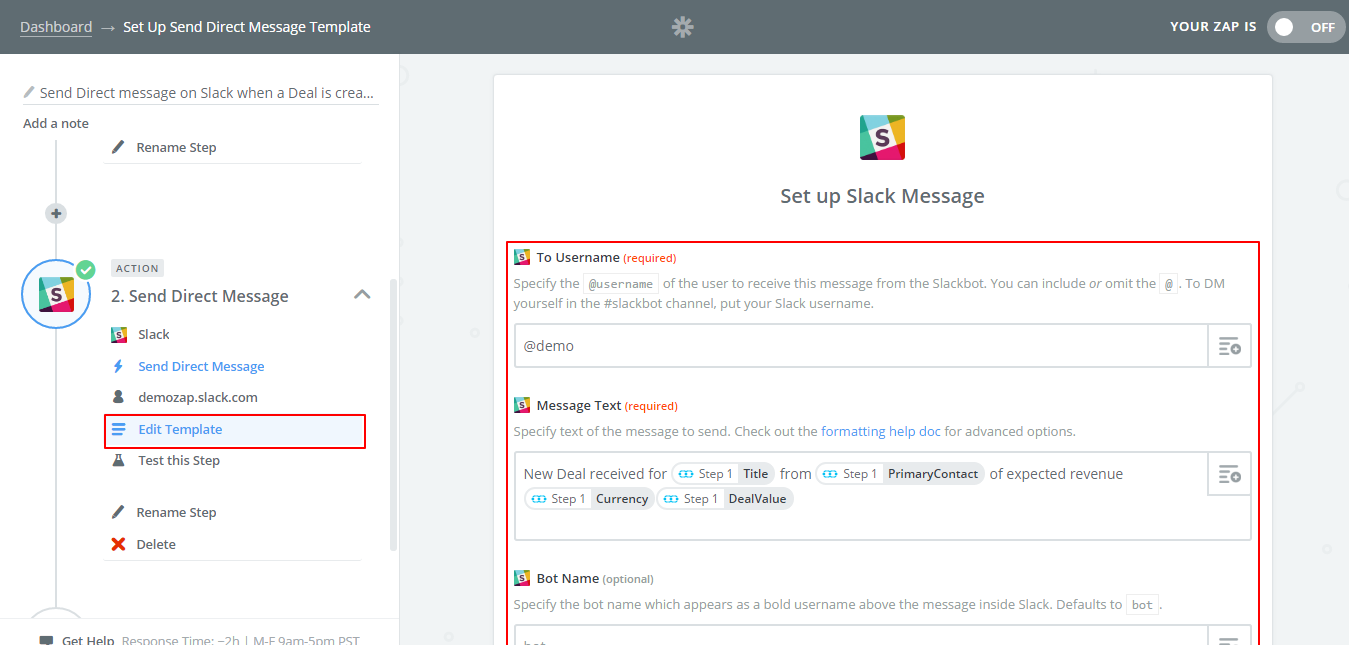Turn on the Your Zap Is toggle
The width and height of the screenshot is (1349, 645).
click(x=1306, y=27)
